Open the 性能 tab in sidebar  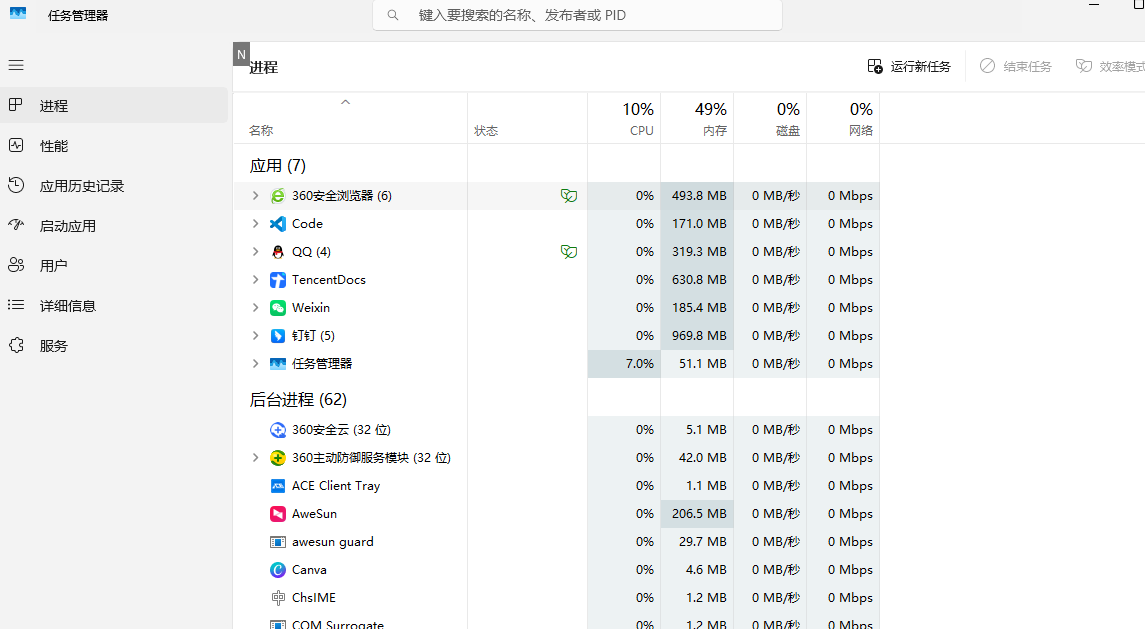click(x=54, y=146)
